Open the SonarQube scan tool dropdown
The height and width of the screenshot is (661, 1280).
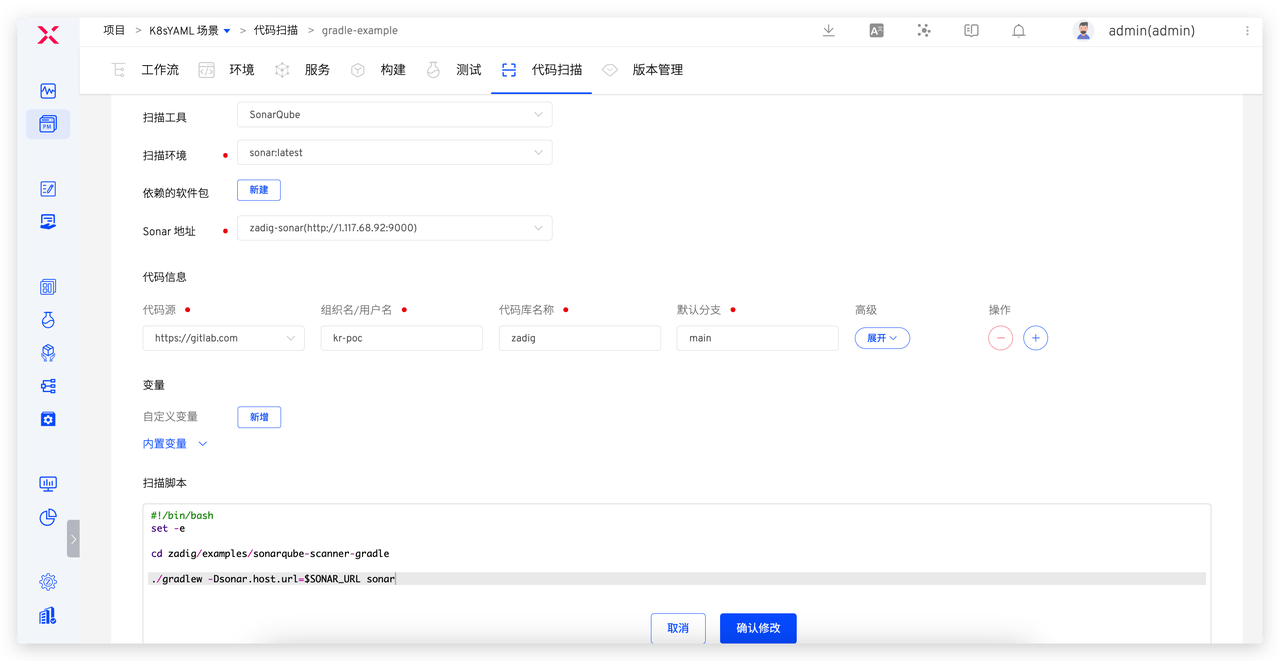point(394,115)
